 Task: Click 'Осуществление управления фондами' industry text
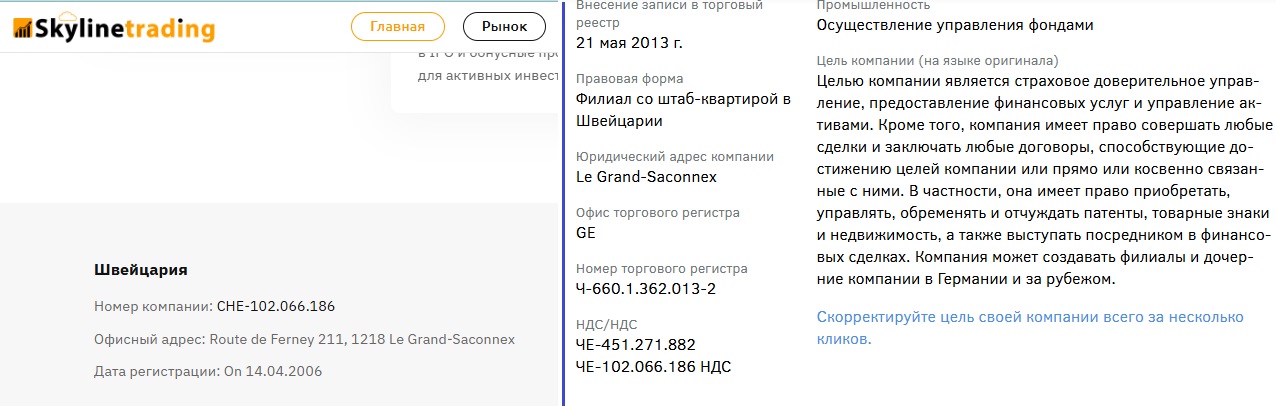point(954,25)
